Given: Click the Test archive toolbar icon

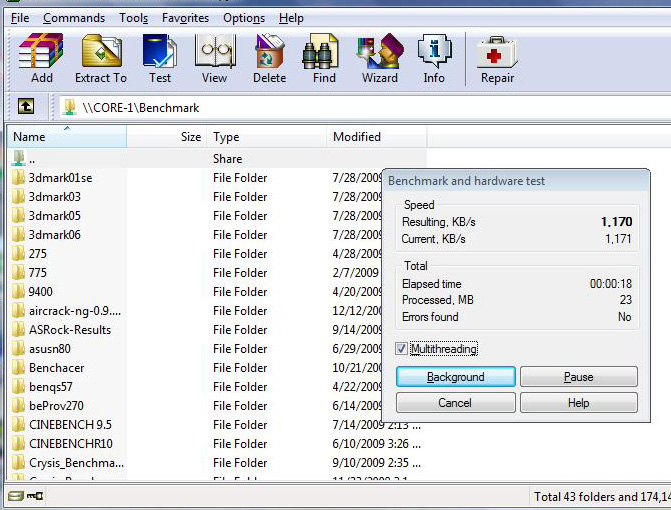Looking at the screenshot, I should pyautogui.click(x=159, y=51).
